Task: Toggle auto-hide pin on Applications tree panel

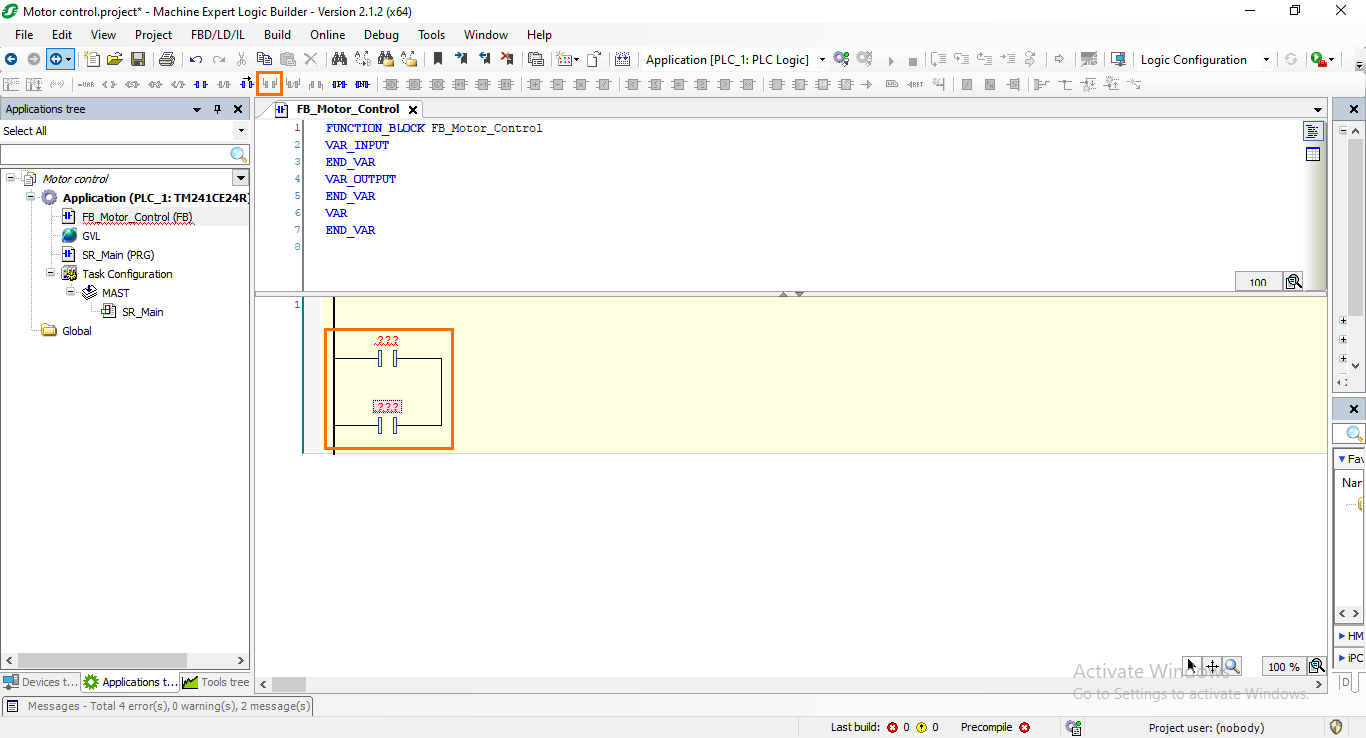Action: pos(217,109)
